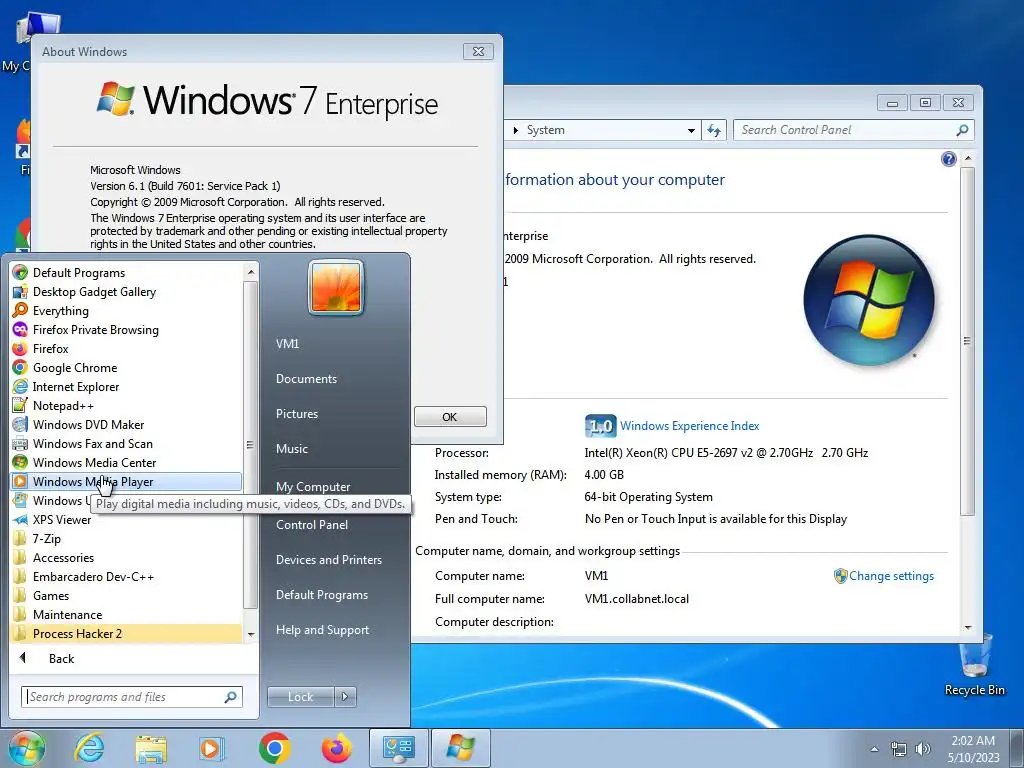
Task: Open Help and Support
Action: [x=322, y=630]
